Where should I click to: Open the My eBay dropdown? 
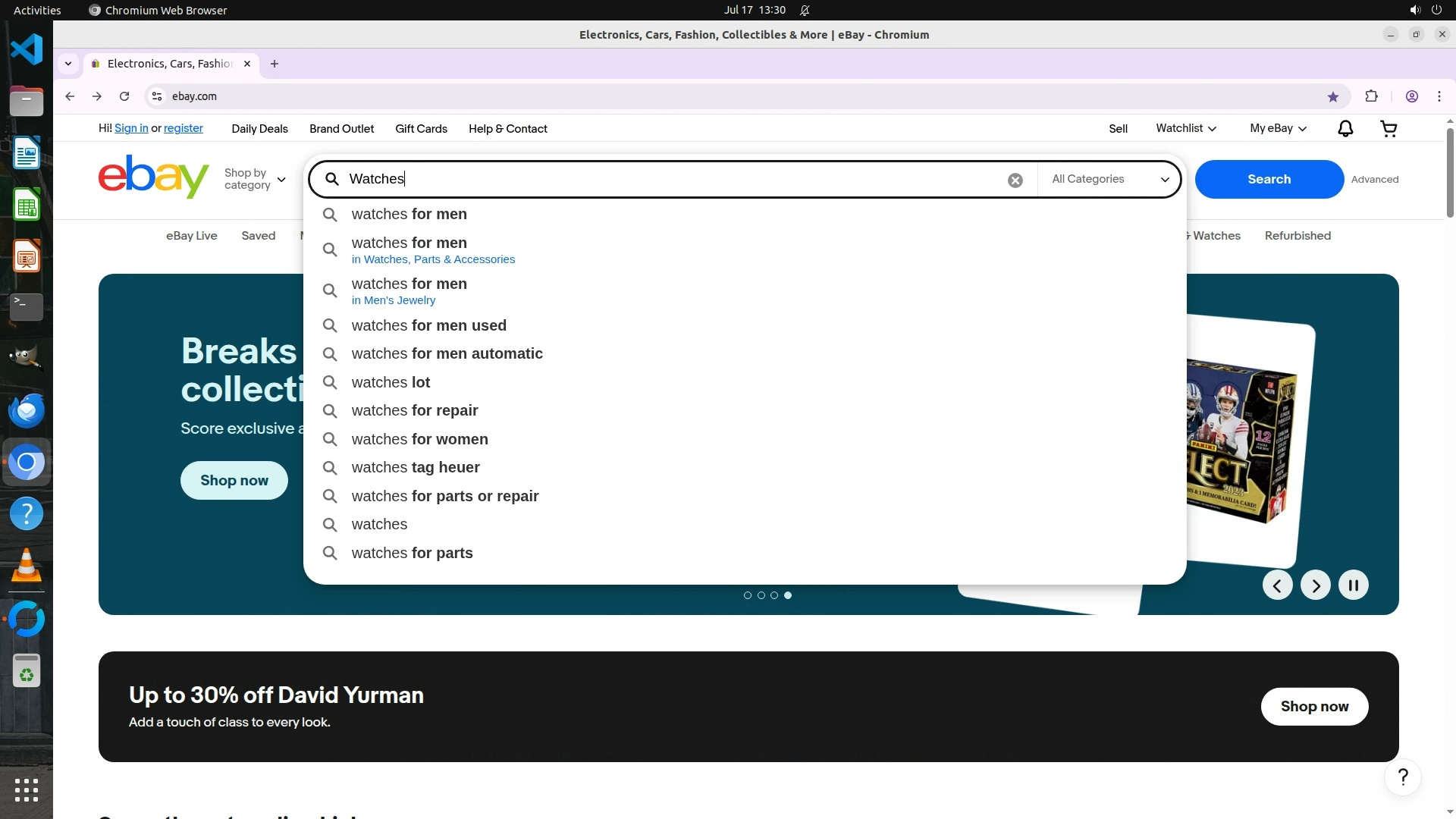coord(1278,129)
